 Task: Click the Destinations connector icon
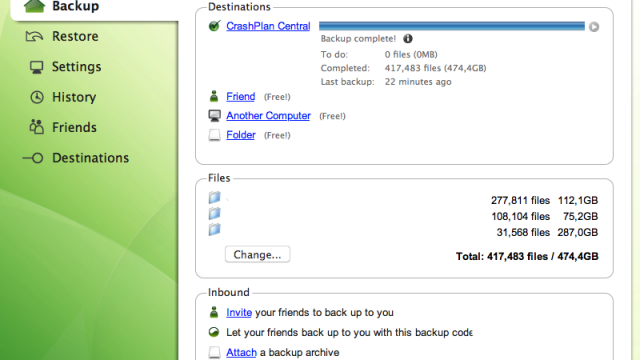(33, 158)
